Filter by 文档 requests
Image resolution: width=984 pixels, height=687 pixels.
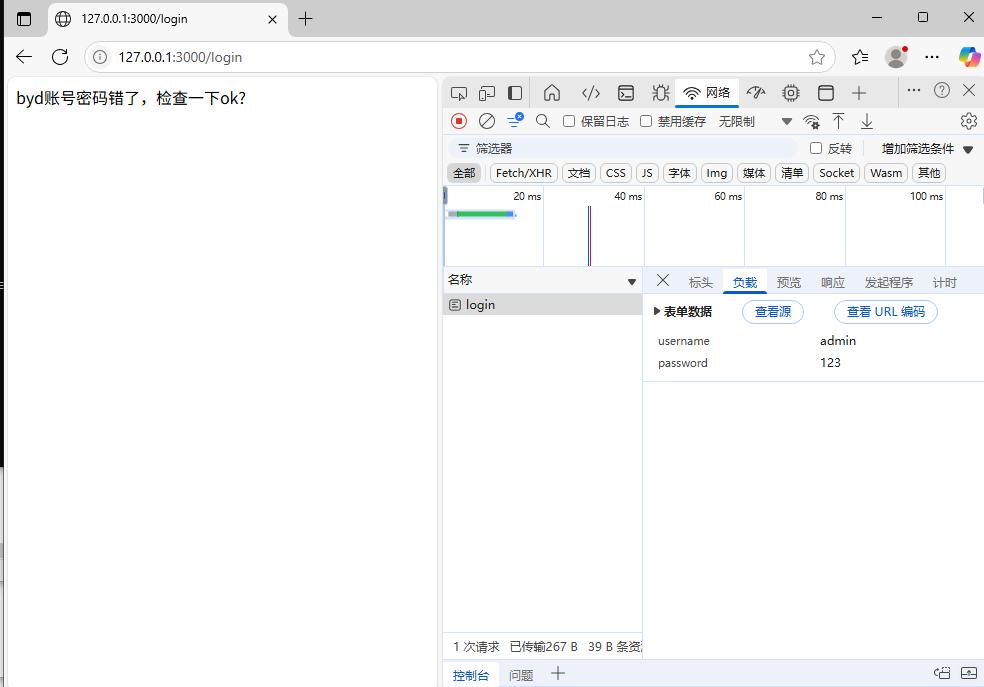[579, 173]
